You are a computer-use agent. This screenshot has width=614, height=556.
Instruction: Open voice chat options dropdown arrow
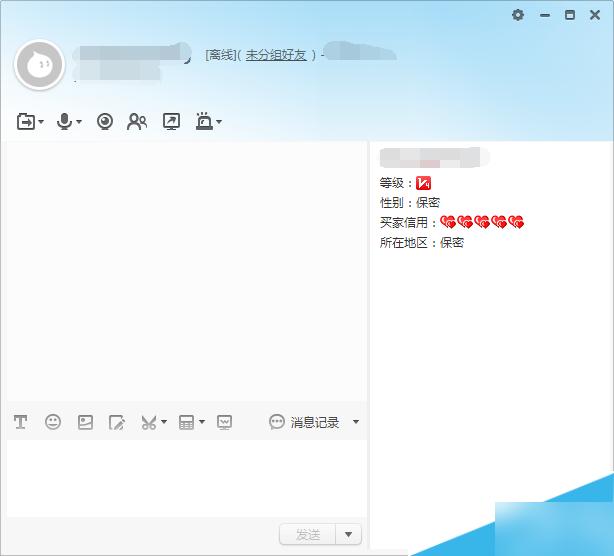79,122
